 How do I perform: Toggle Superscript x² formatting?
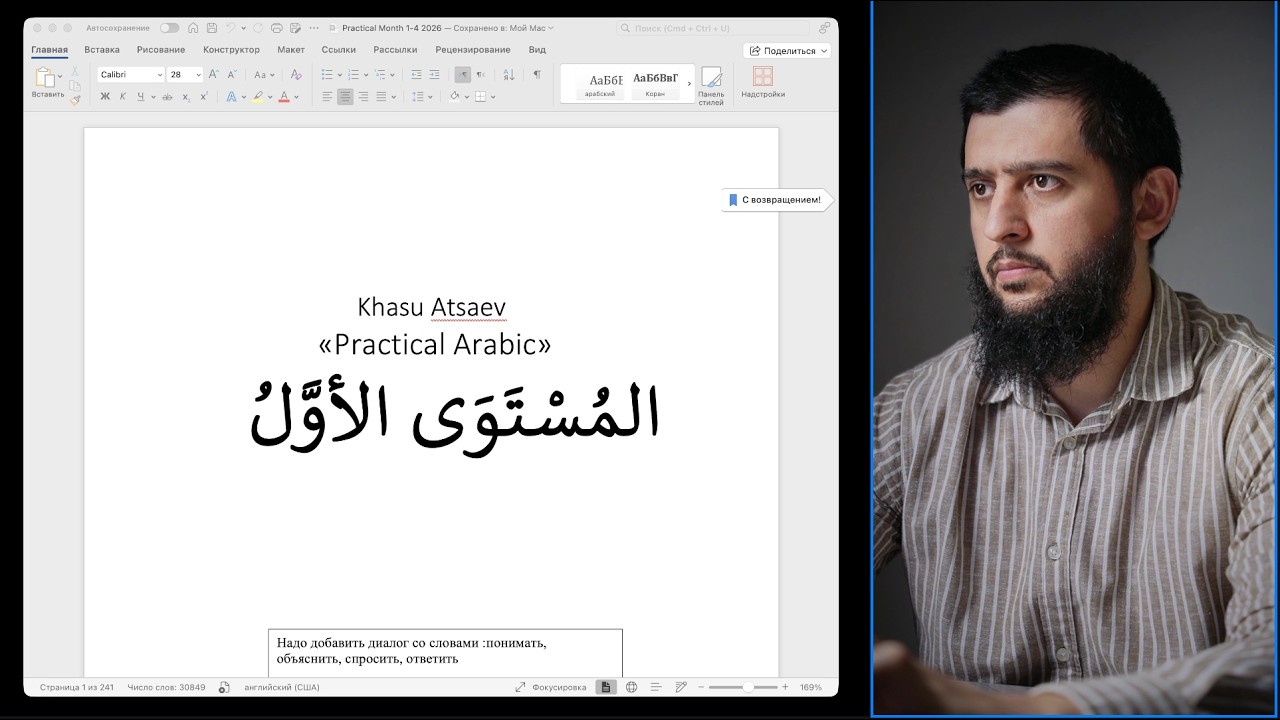[204, 97]
